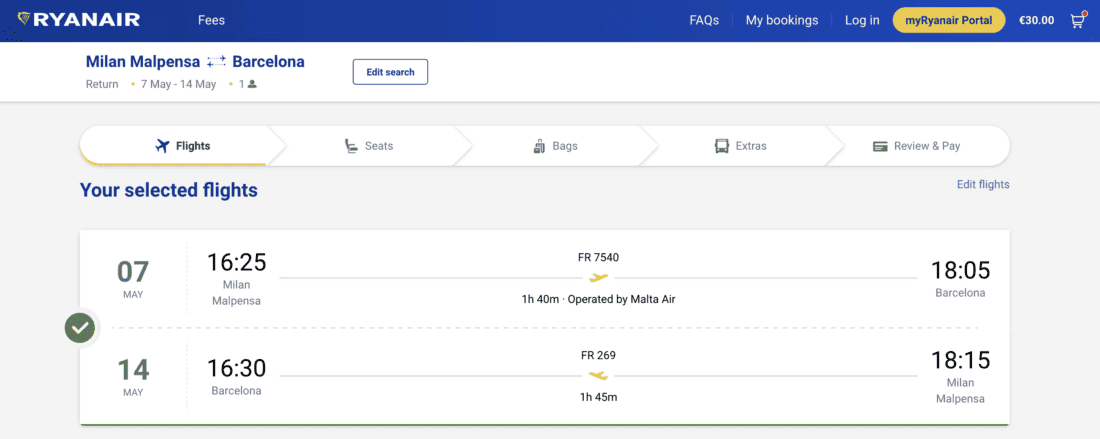Open the myRyanair Portal button
This screenshot has height=439, width=1100.
click(948, 20)
